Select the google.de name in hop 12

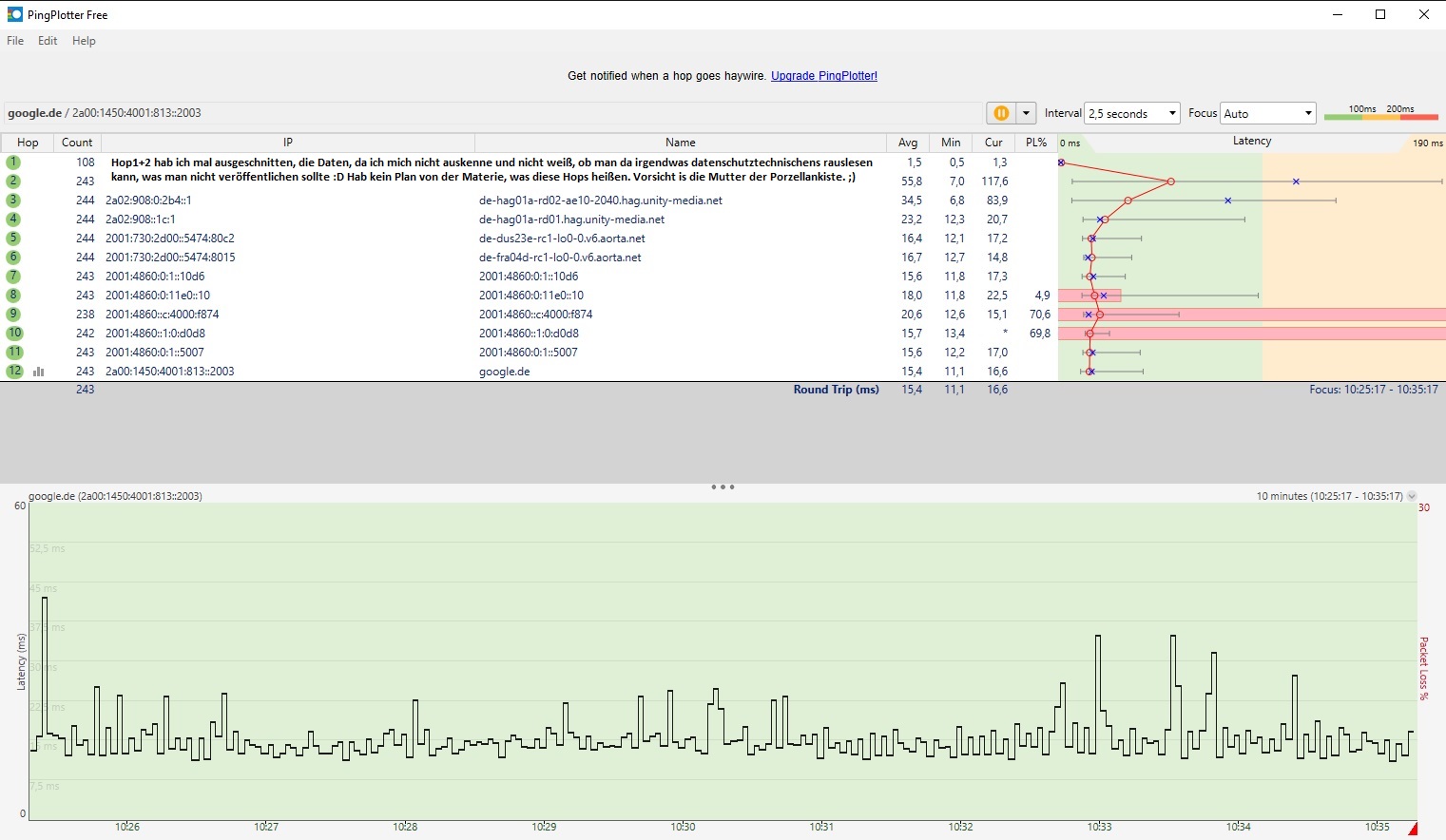(504, 372)
